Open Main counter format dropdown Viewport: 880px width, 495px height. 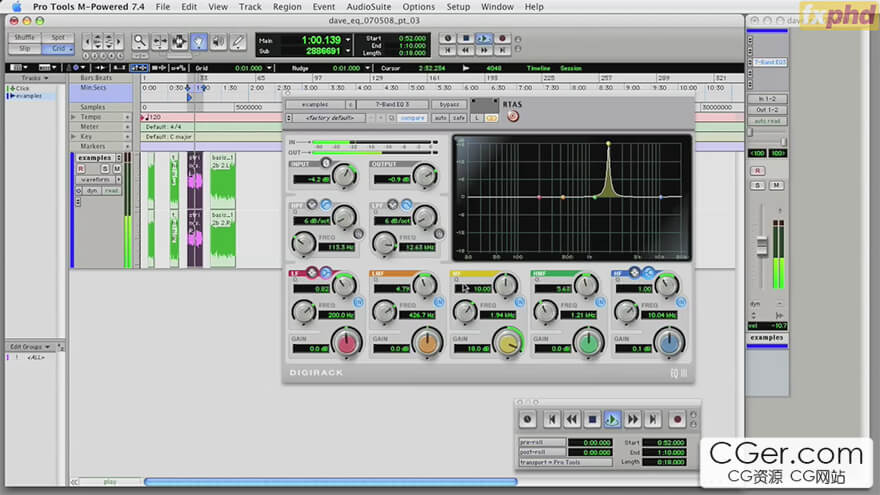click(348, 40)
